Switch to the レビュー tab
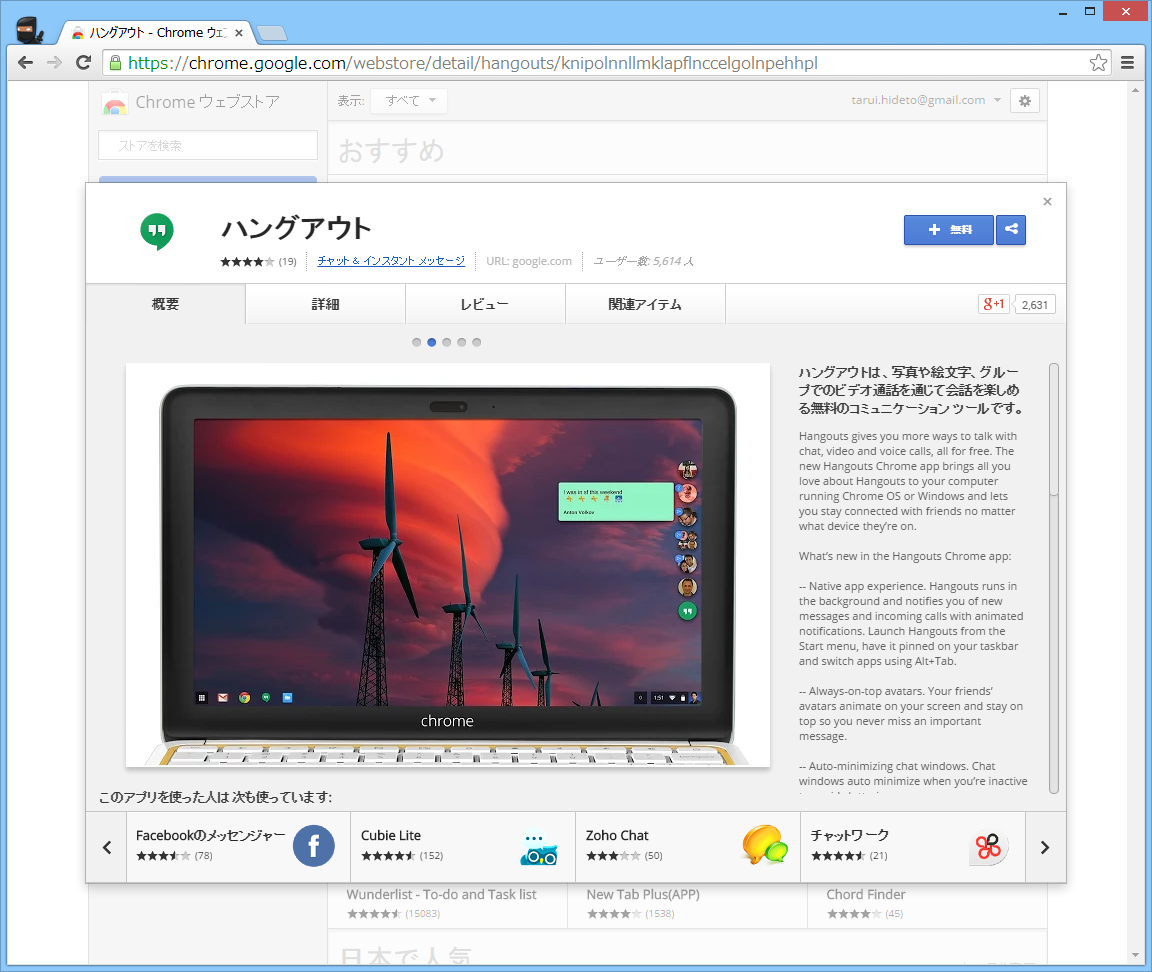Image resolution: width=1152 pixels, height=972 pixels. pyautogui.click(x=485, y=303)
